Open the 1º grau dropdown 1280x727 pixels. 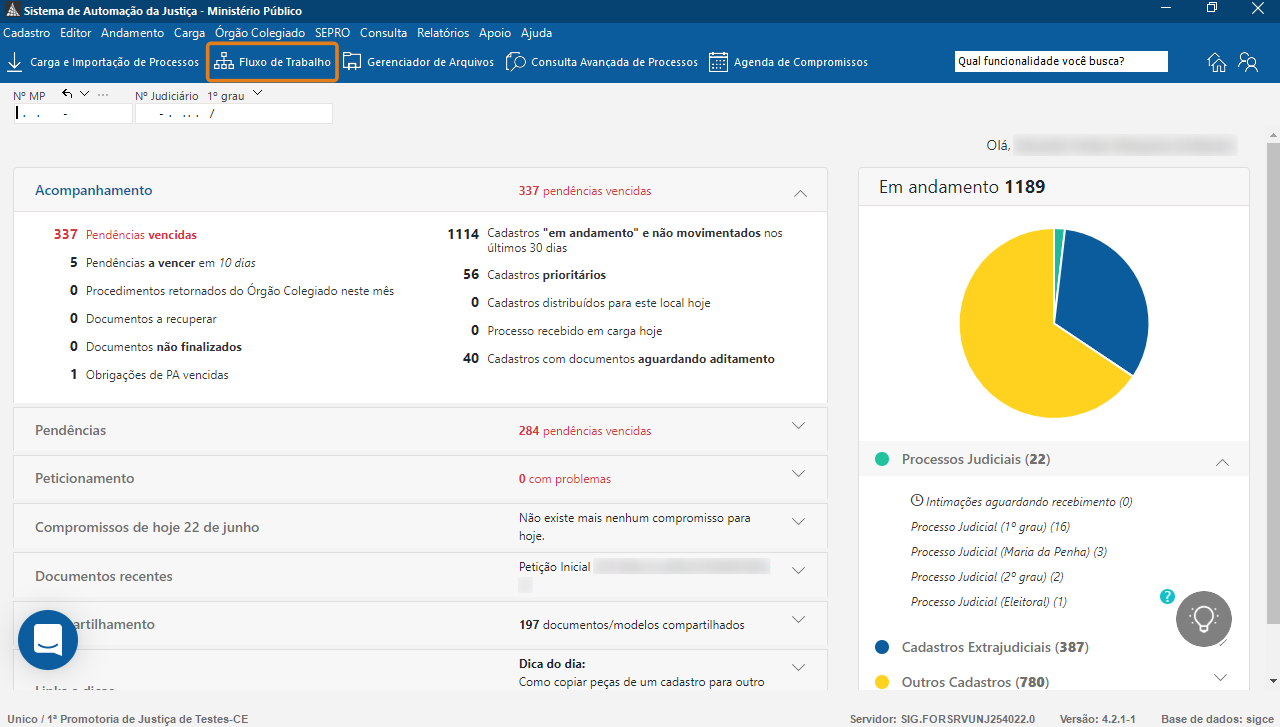pyautogui.click(x=257, y=94)
